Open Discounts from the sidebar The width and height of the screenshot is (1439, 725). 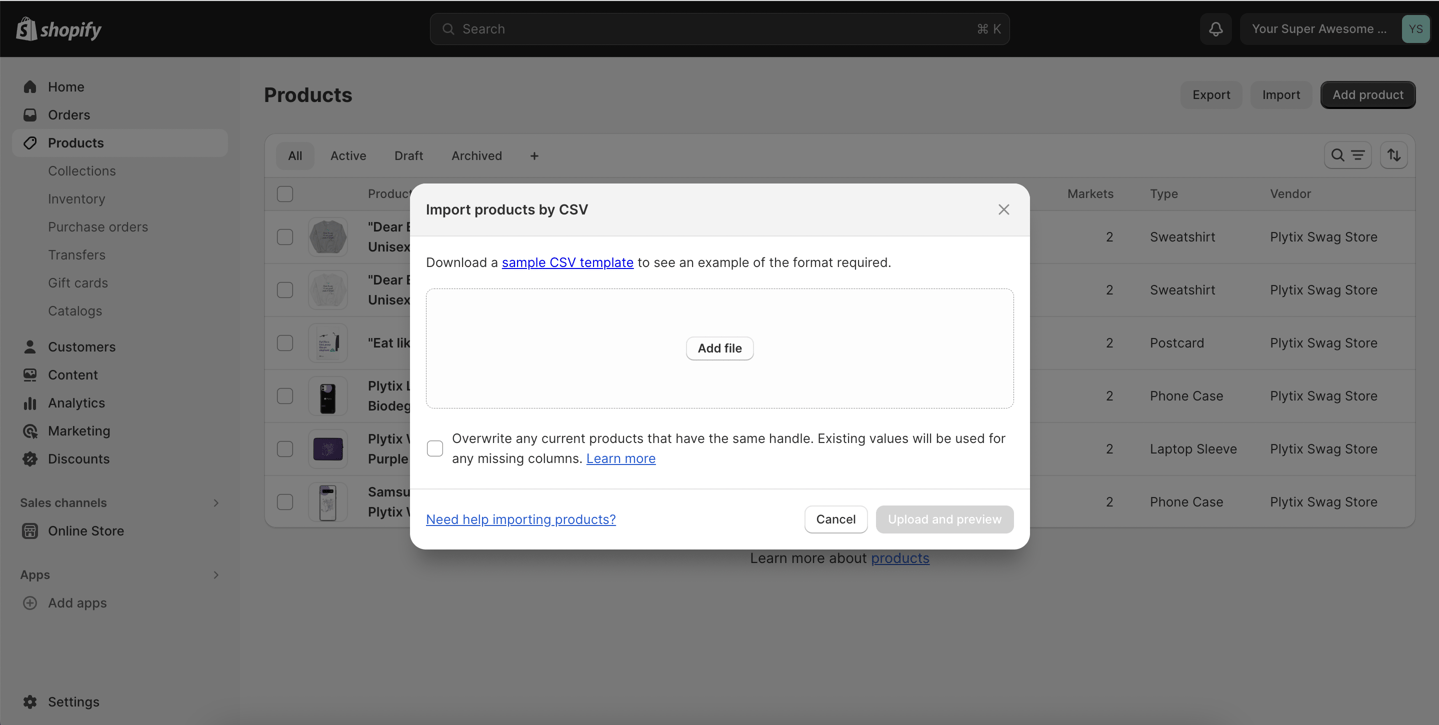click(x=76, y=459)
